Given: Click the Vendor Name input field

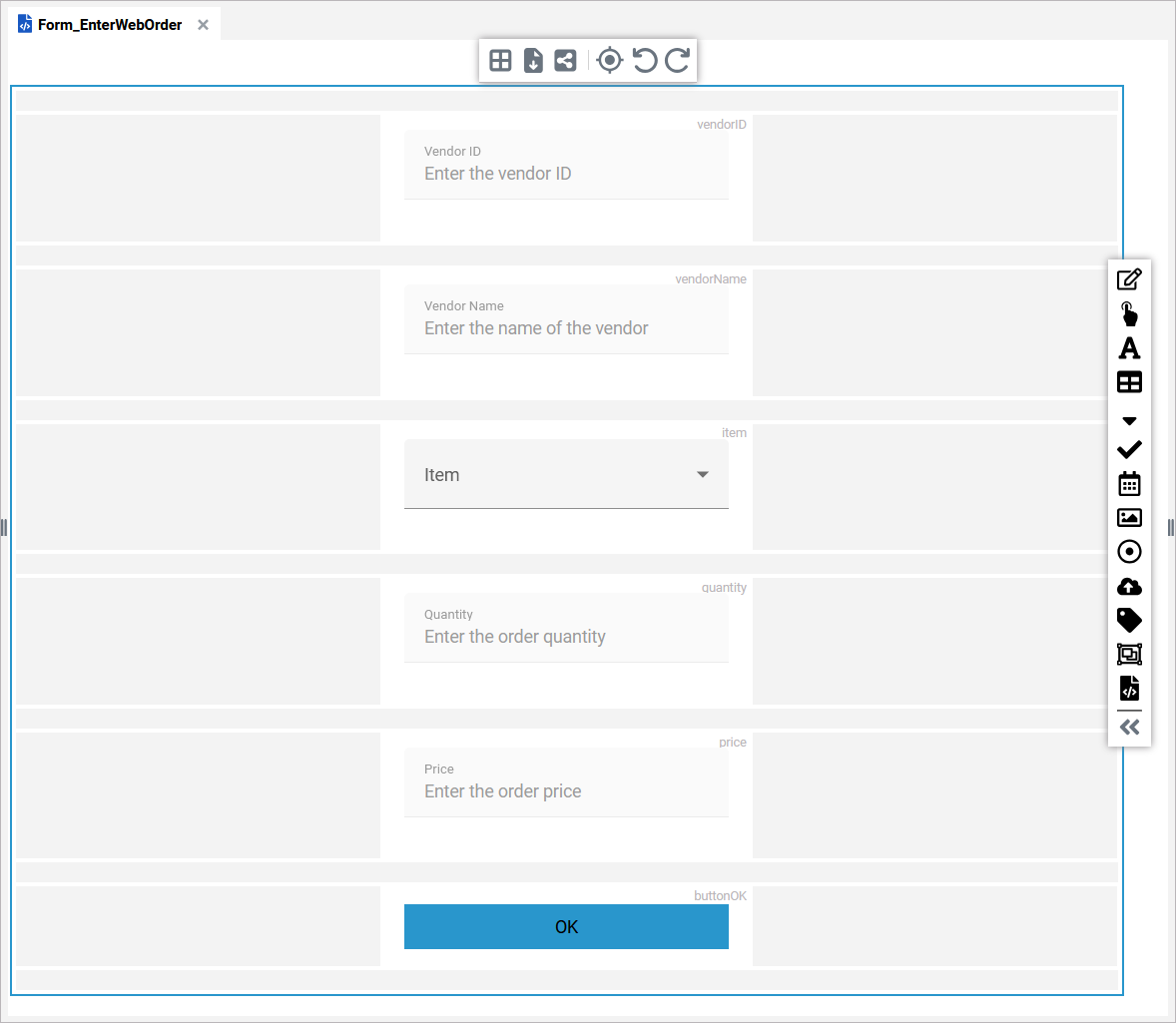Looking at the screenshot, I should (566, 319).
